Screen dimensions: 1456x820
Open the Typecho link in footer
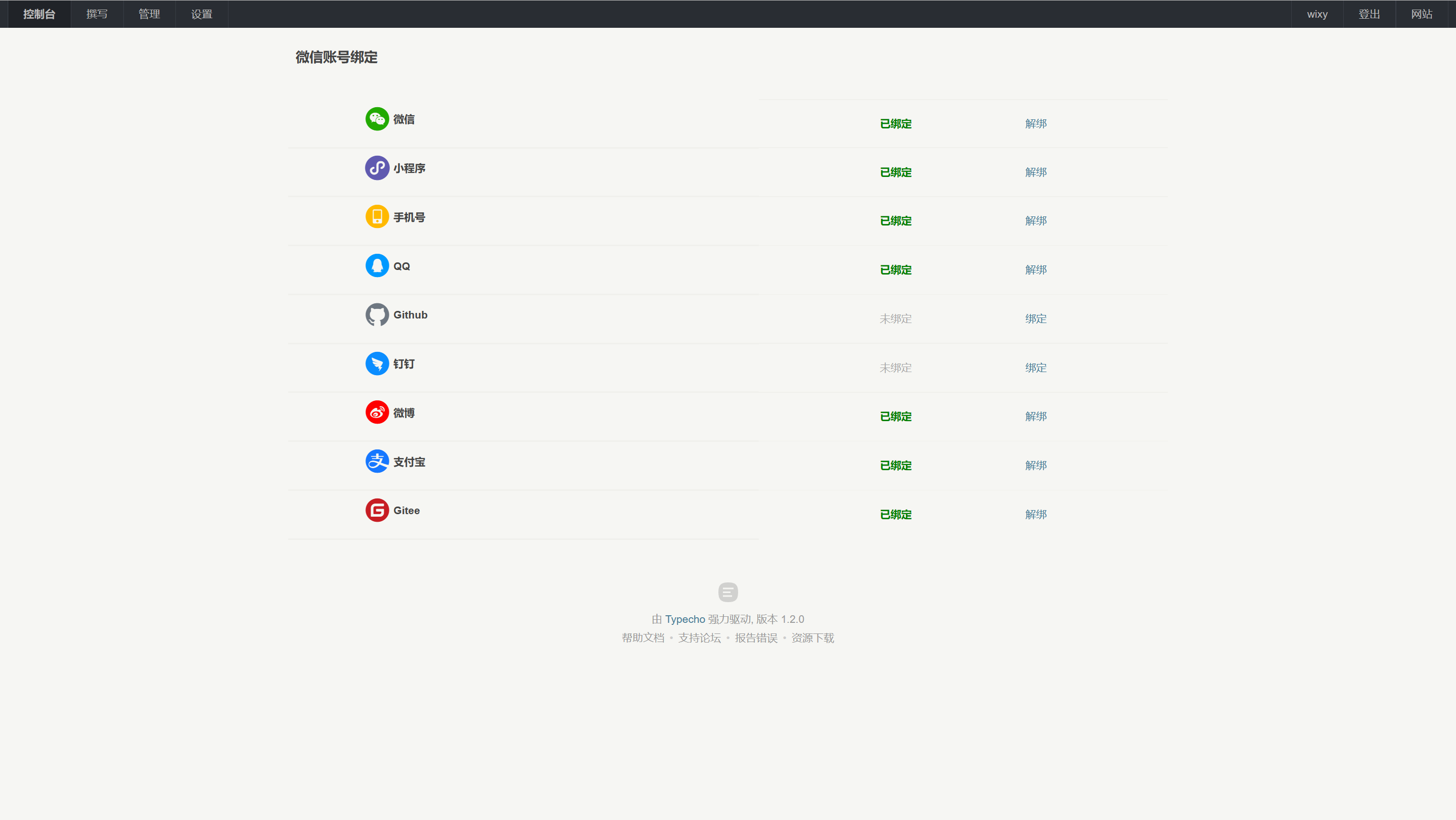coord(685,619)
